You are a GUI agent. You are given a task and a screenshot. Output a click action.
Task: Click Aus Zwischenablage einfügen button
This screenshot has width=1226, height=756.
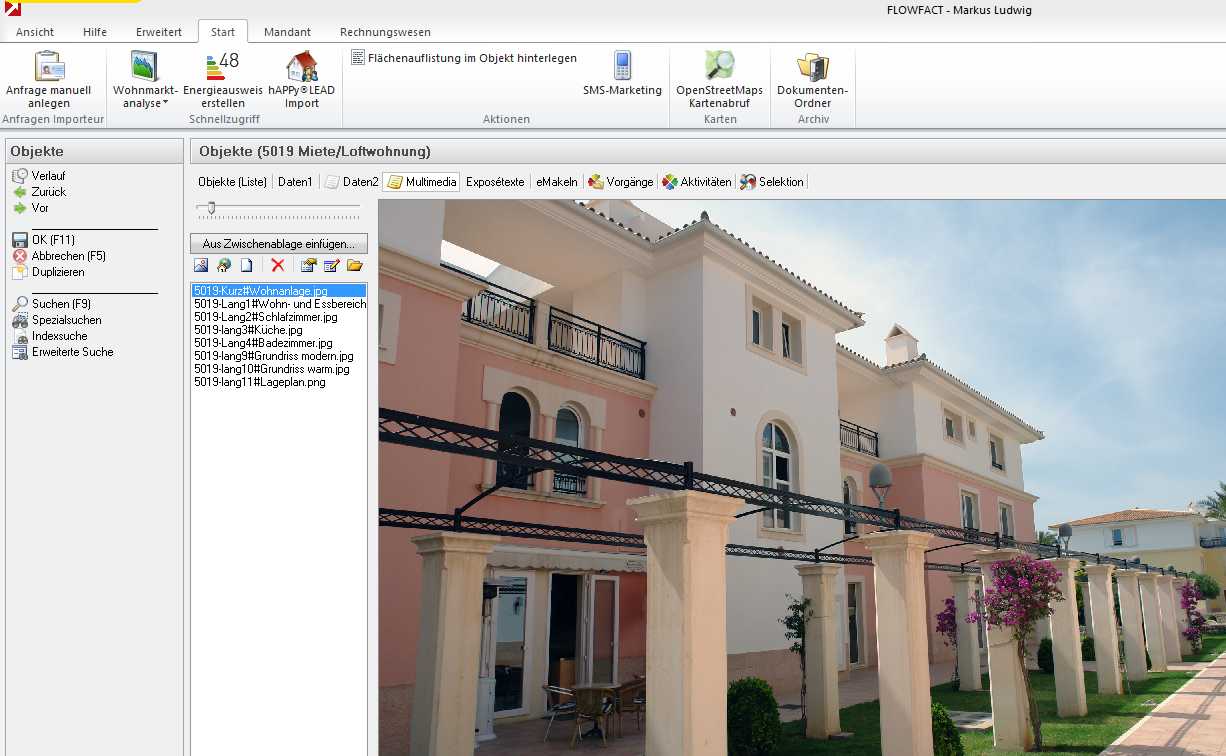click(278, 244)
